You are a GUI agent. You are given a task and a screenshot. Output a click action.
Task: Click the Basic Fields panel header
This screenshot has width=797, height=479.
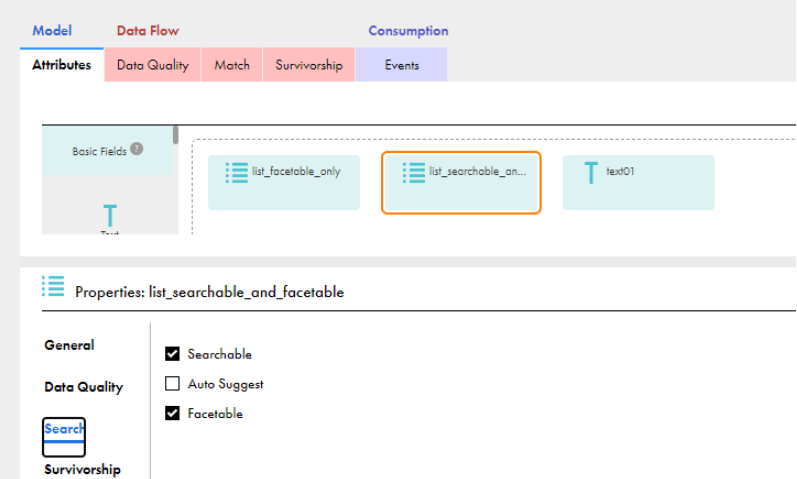[x=107, y=151]
